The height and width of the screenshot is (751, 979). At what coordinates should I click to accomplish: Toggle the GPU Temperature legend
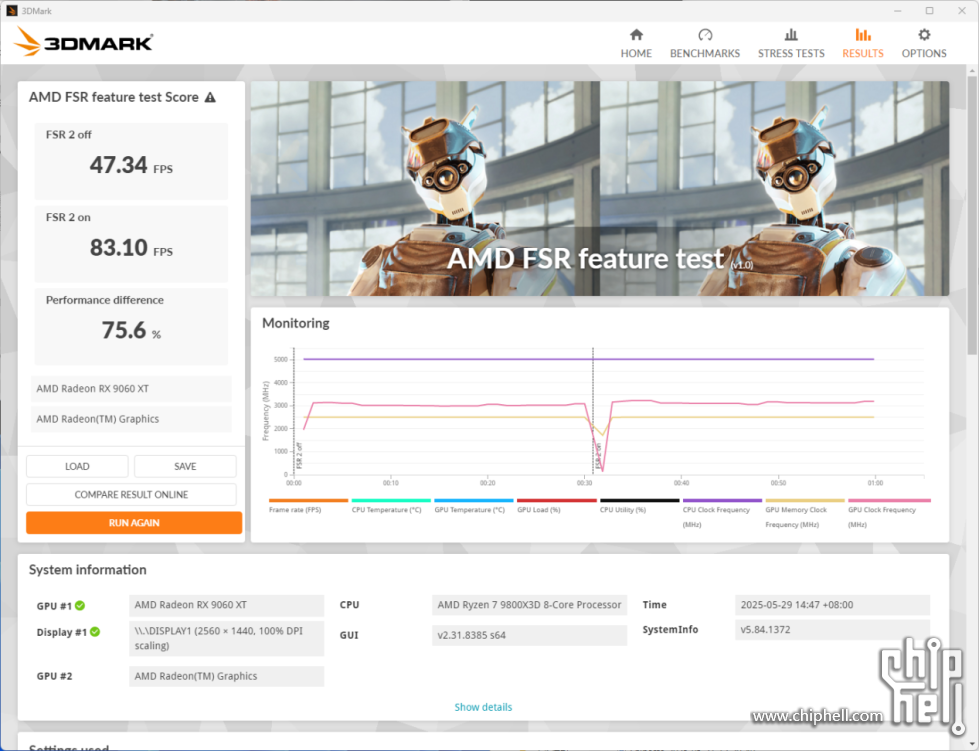tap(473, 506)
